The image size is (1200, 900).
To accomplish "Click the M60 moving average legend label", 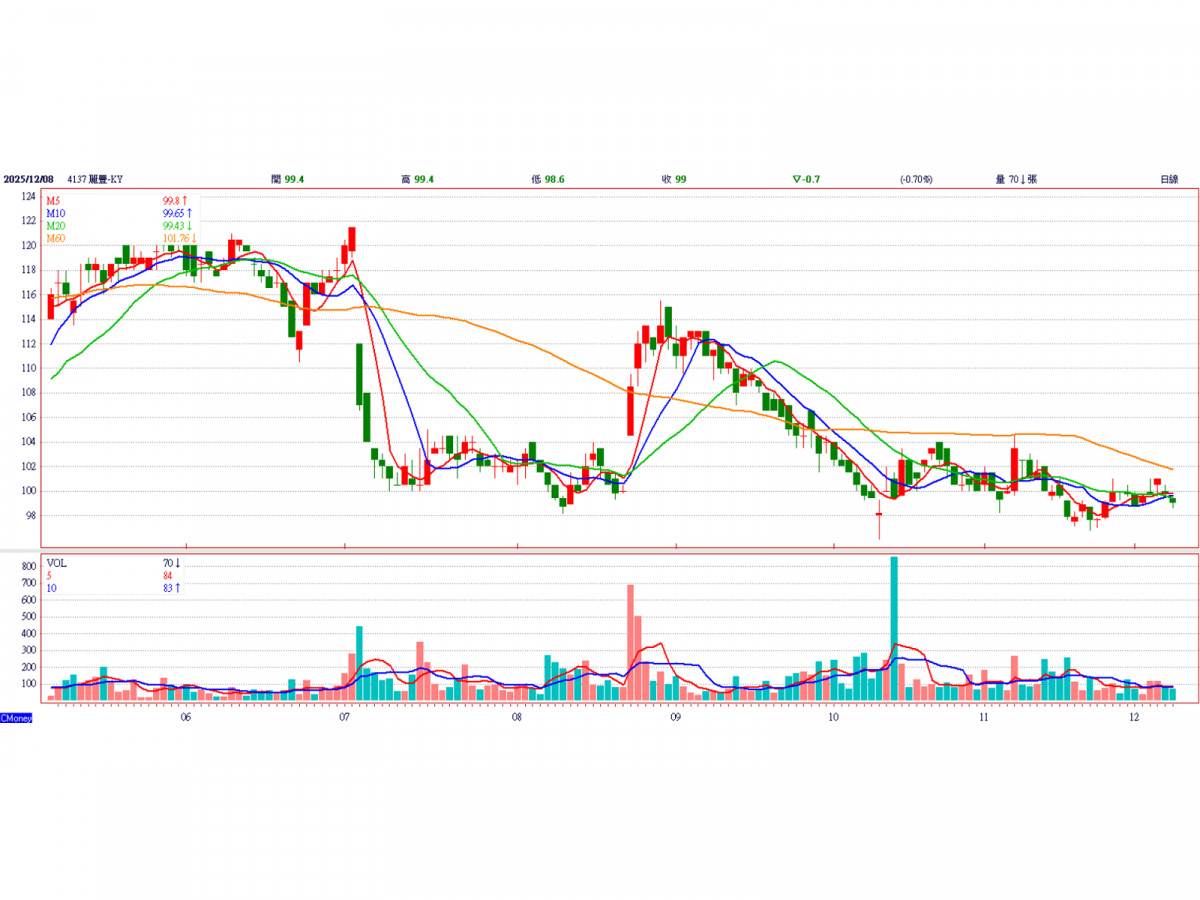I will pyautogui.click(x=55, y=238).
